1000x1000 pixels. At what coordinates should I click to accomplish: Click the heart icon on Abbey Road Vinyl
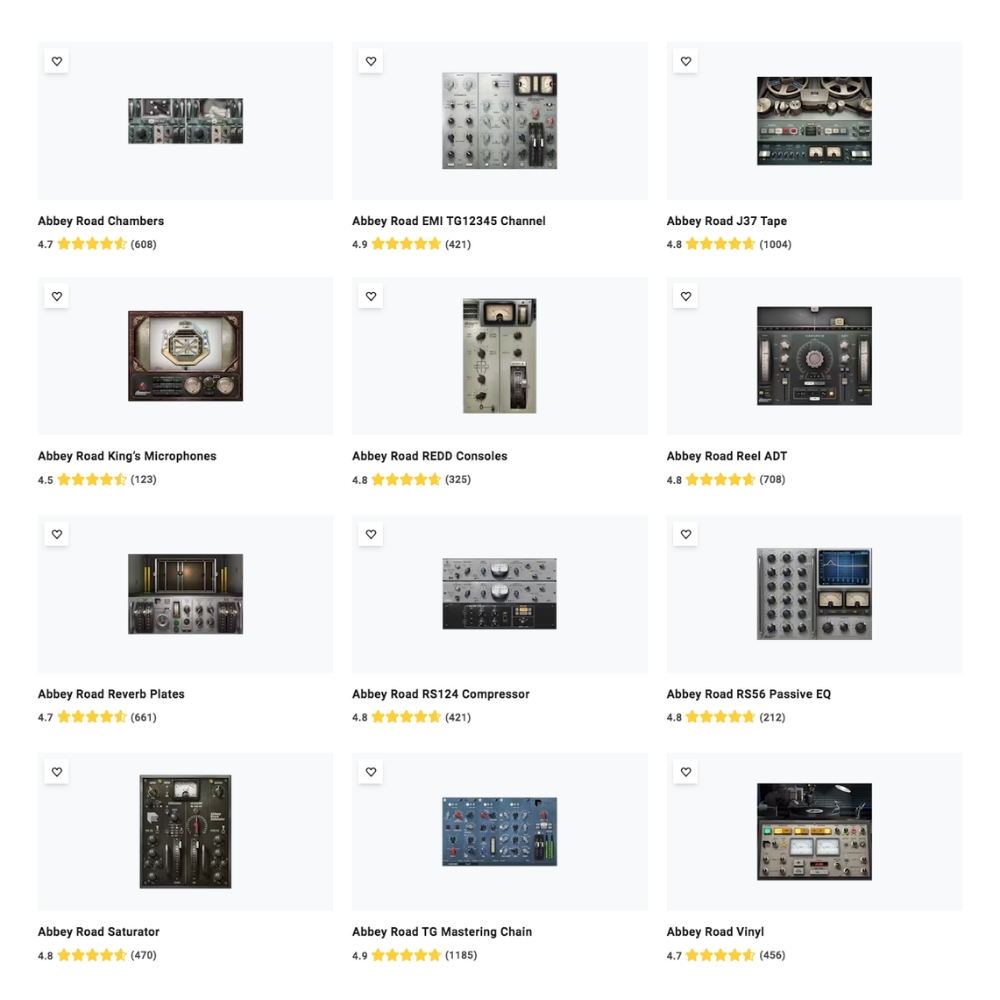tap(686, 771)
